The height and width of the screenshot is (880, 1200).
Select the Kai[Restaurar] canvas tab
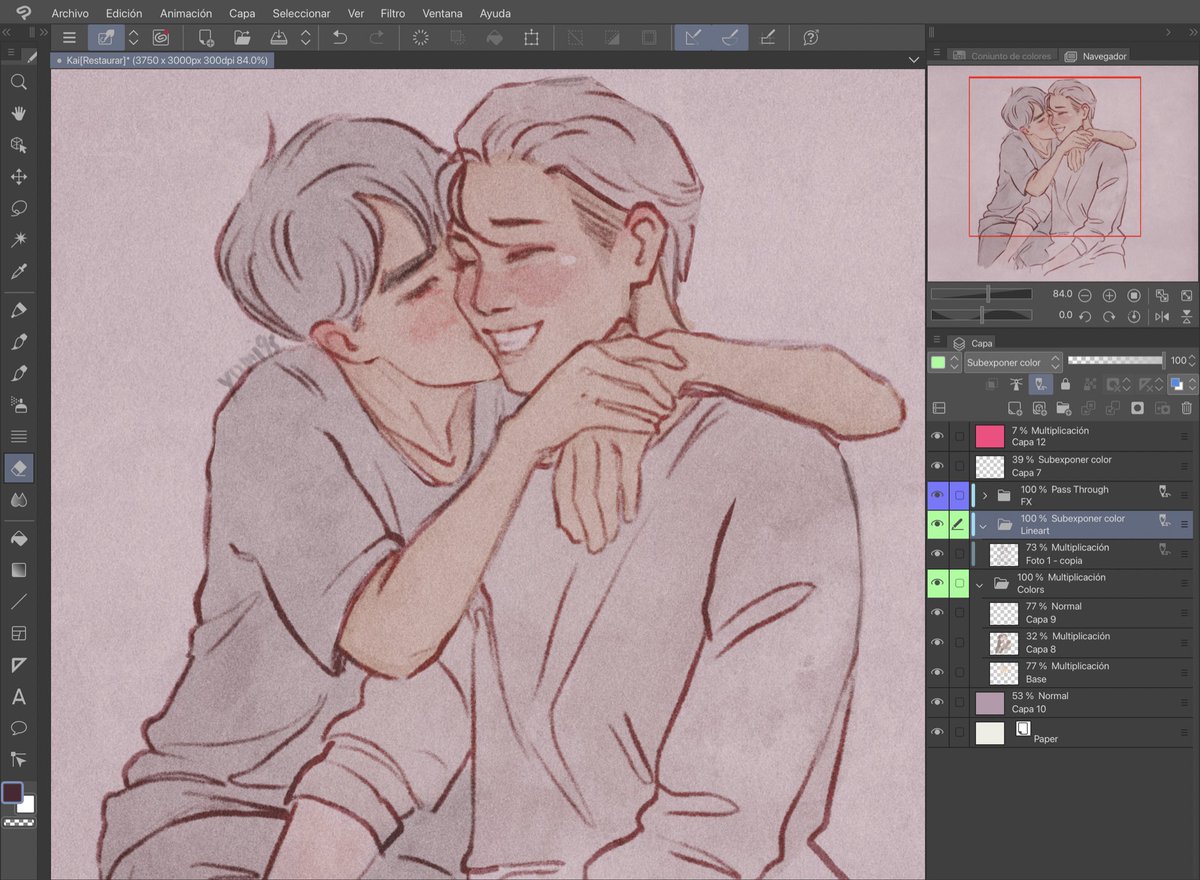click(162, 60)
